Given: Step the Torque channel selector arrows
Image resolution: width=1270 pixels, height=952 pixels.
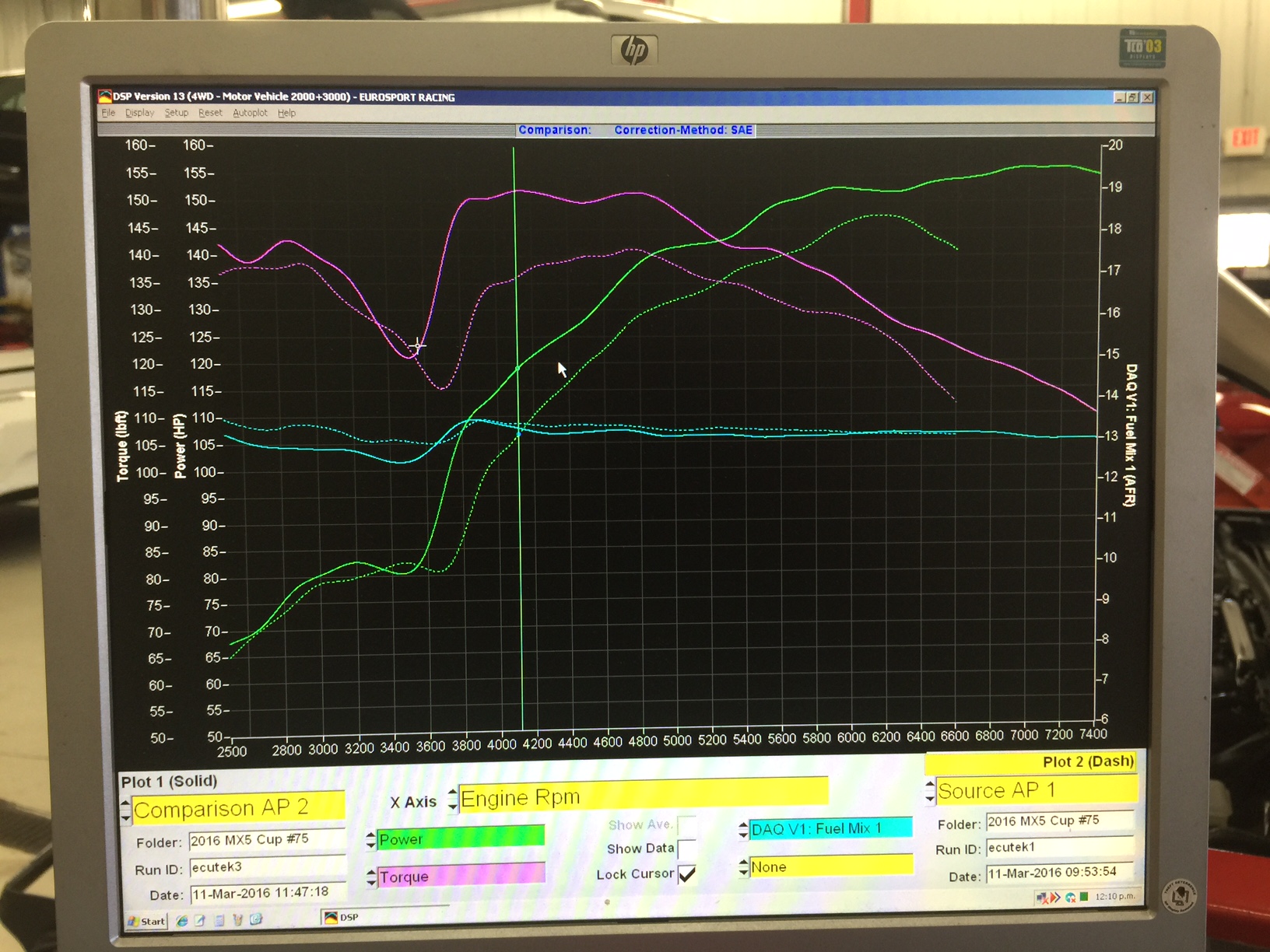Looking at the screenshot, I should tap(371, 878).
